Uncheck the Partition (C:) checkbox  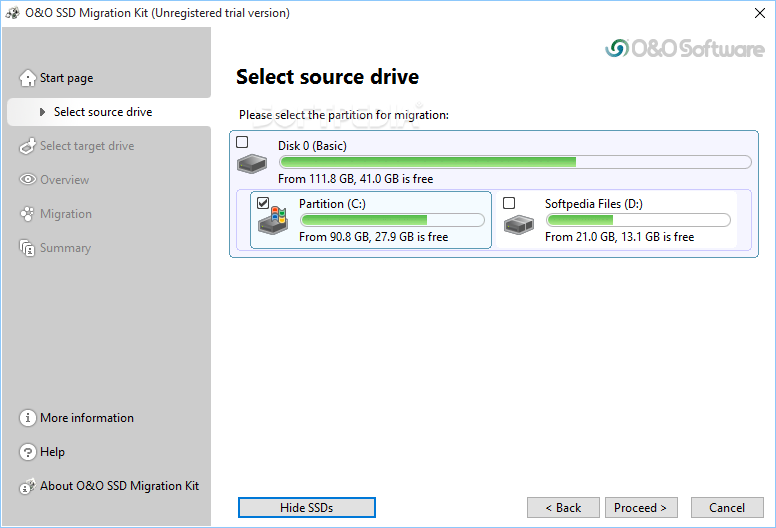tap(263, 203)
